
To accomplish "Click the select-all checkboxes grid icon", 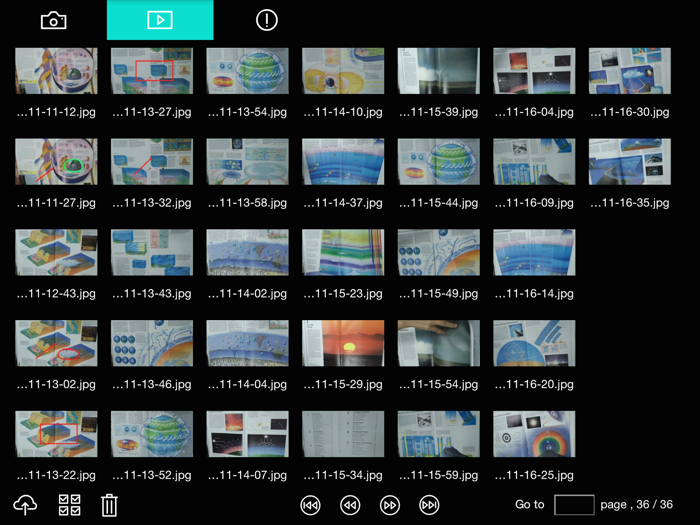I will pos(70,505).
